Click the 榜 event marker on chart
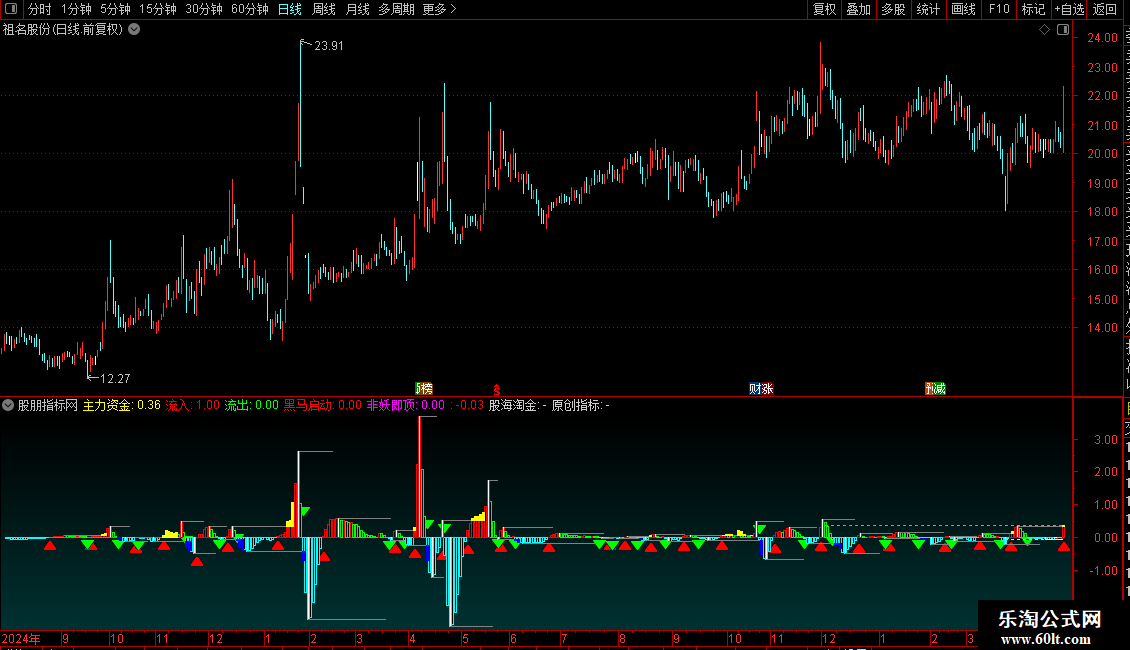This screenshot has height=650, width=1130. tap(424, 388)
